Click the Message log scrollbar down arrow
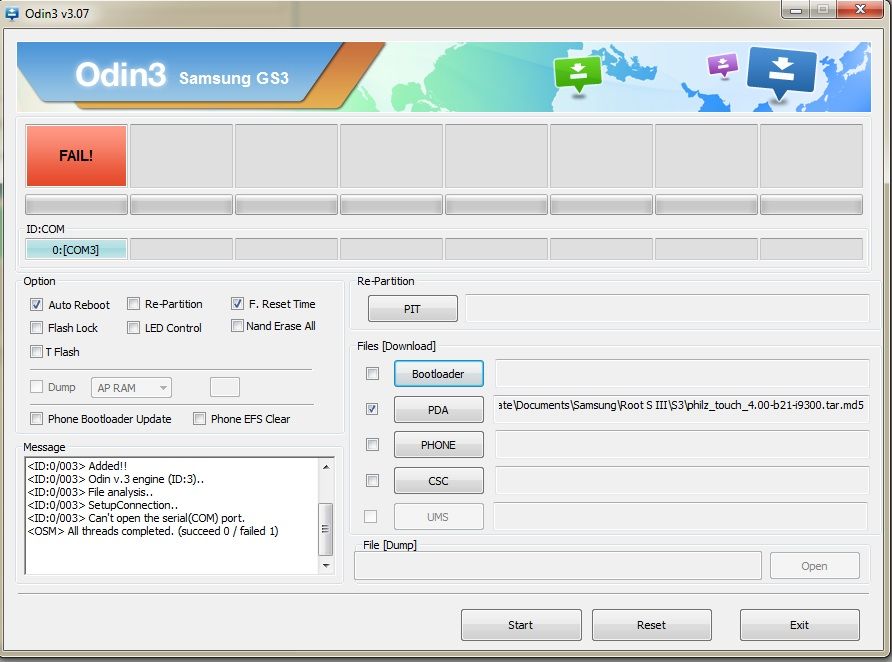 [326, 565]
